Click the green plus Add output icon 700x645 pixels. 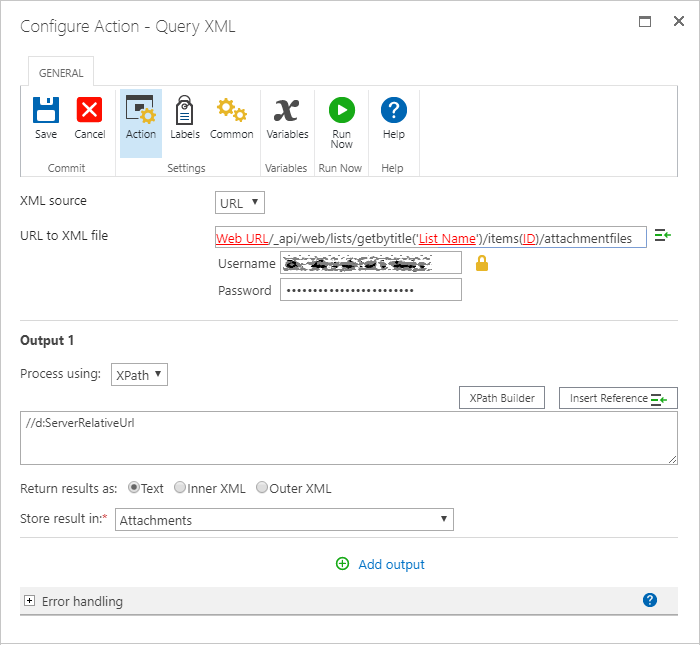(x=342, y=564)
